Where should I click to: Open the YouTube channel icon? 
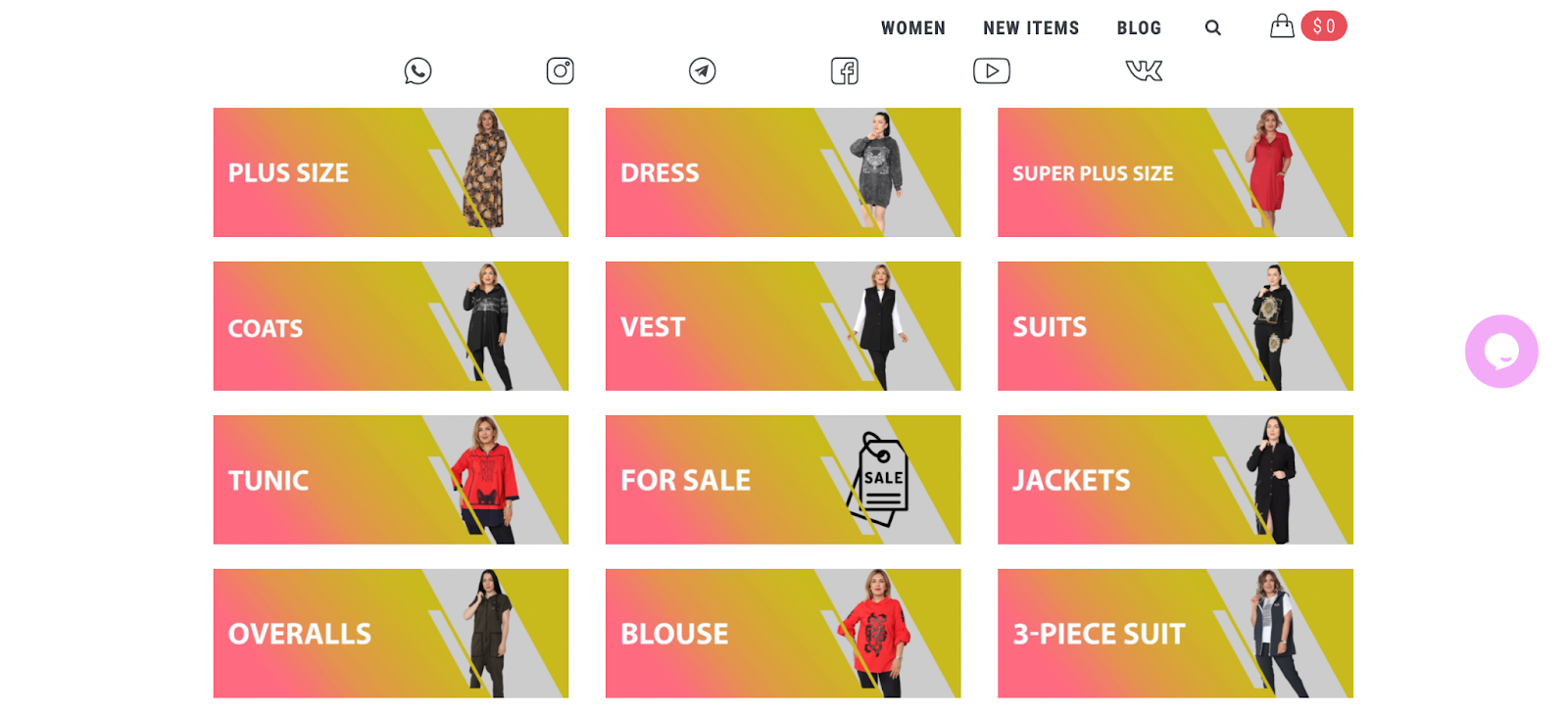click(x=992, y=71)
